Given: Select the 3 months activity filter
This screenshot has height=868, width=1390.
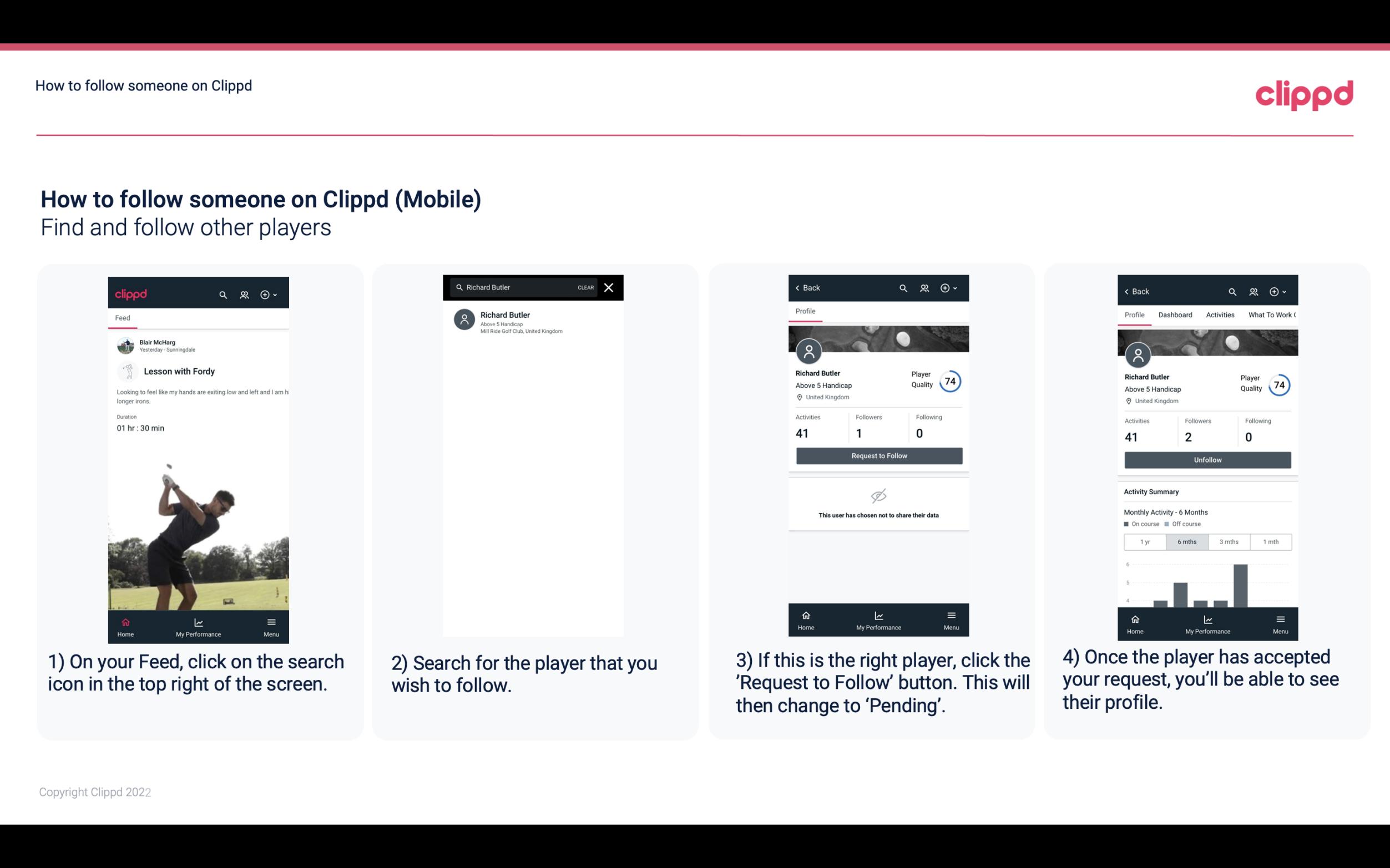Looking at the screenshot, I should point(1229,541).
